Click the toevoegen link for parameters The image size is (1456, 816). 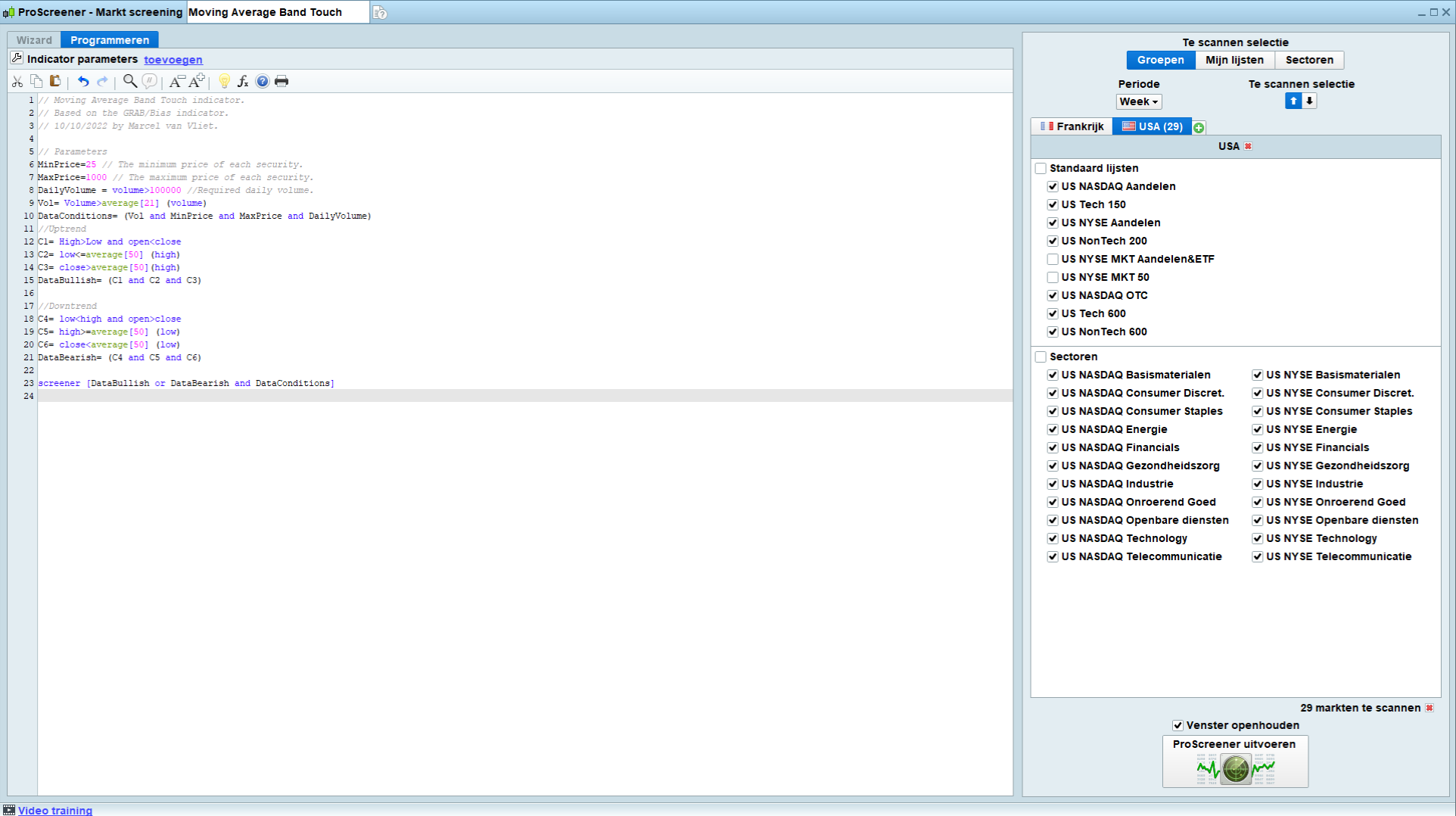(173, 60)
